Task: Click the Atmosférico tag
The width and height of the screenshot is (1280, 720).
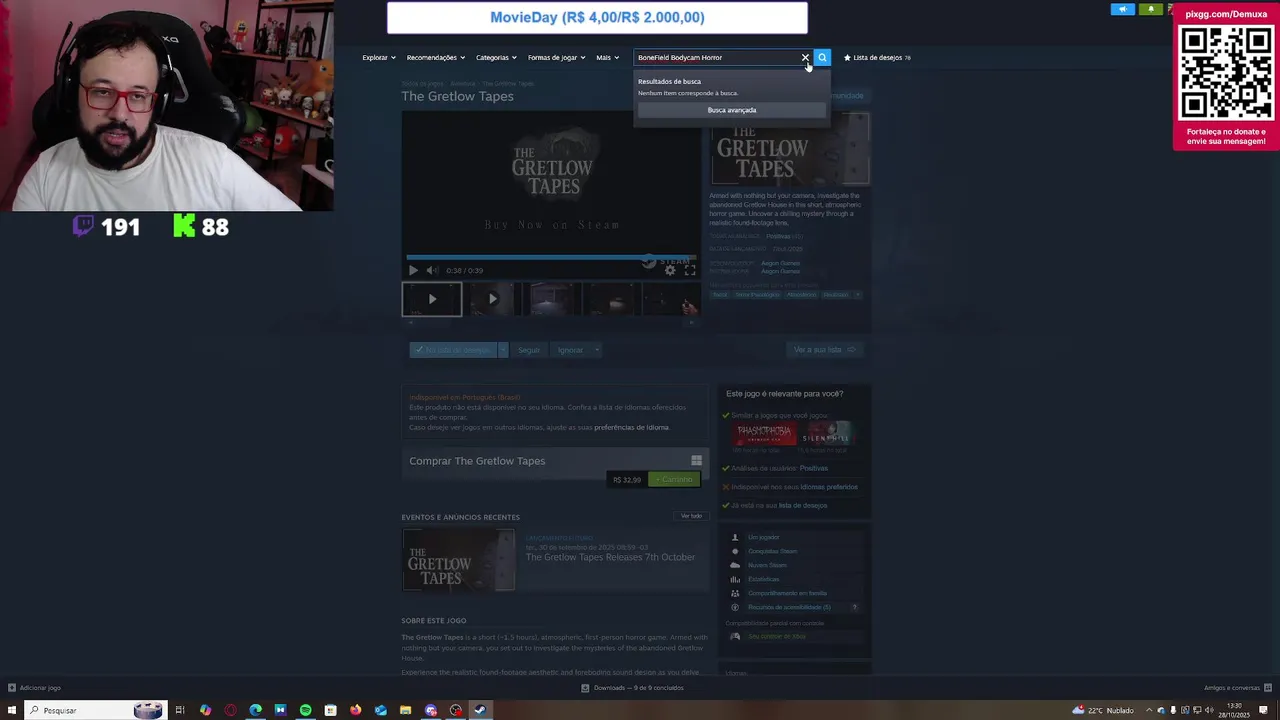Action: pyautogui.click(x=801, y=295)
